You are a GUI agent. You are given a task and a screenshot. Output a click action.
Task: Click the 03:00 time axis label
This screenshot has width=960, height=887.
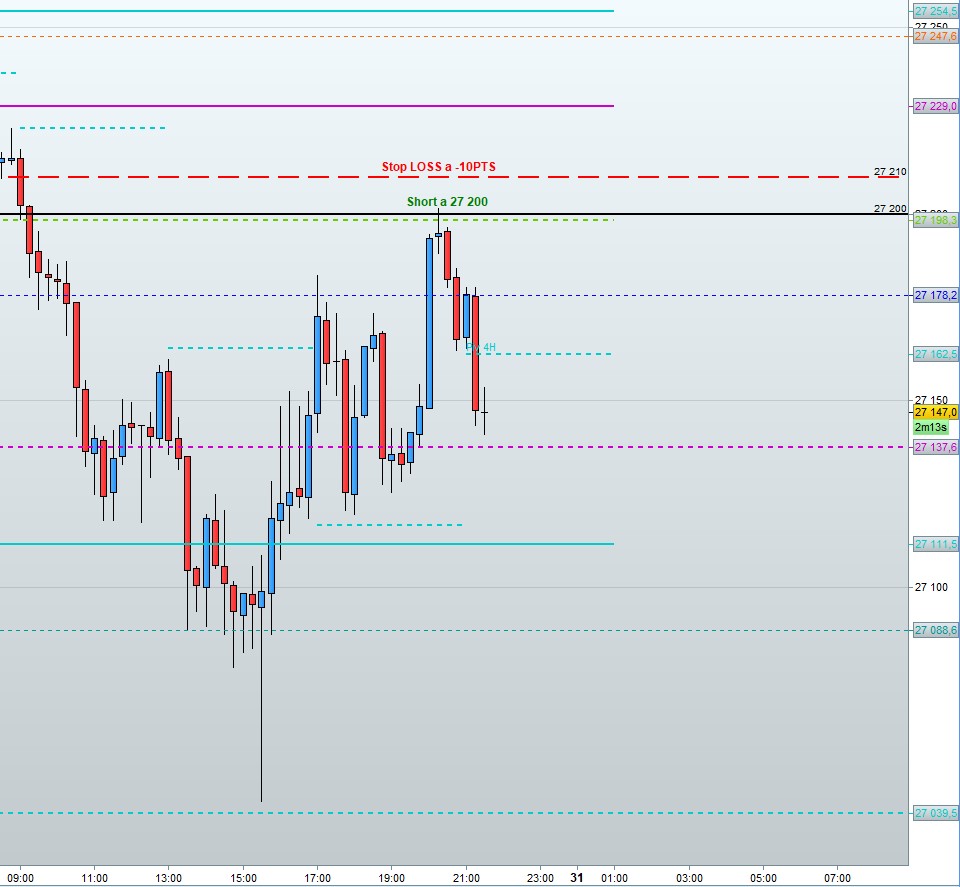coord(689,878)
